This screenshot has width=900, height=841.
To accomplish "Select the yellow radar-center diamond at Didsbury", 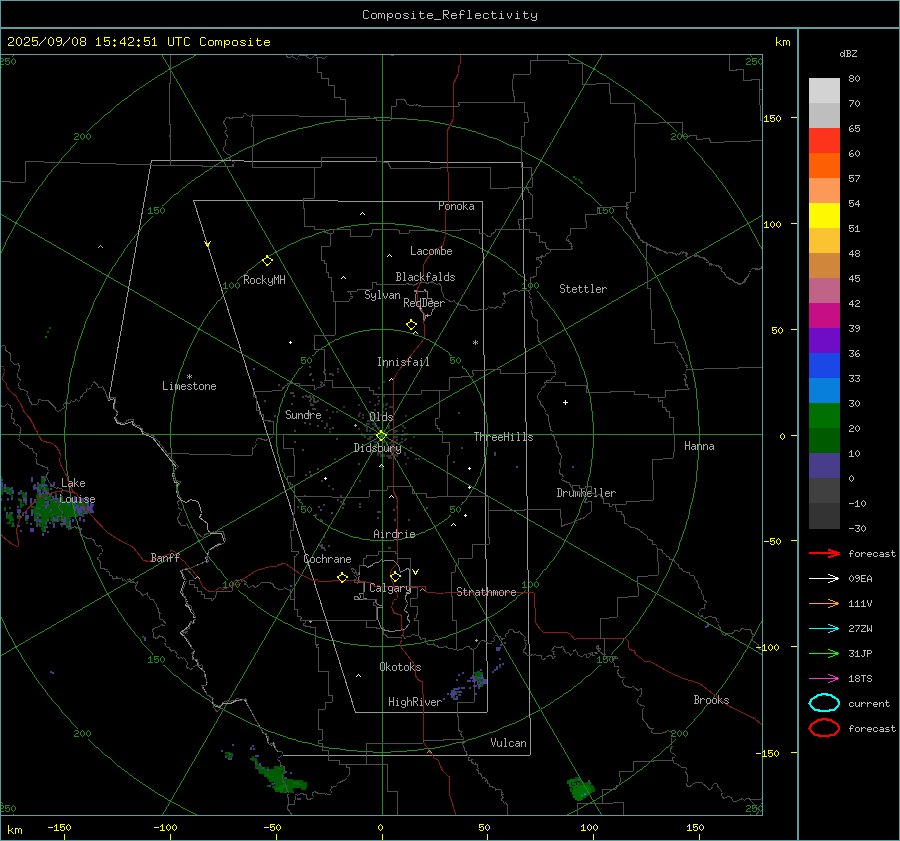I will click(x=381, y=435).
